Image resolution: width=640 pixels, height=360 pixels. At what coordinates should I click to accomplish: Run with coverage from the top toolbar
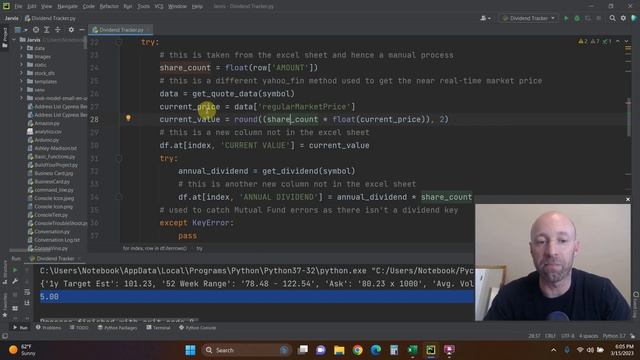[x=587, y=18]
